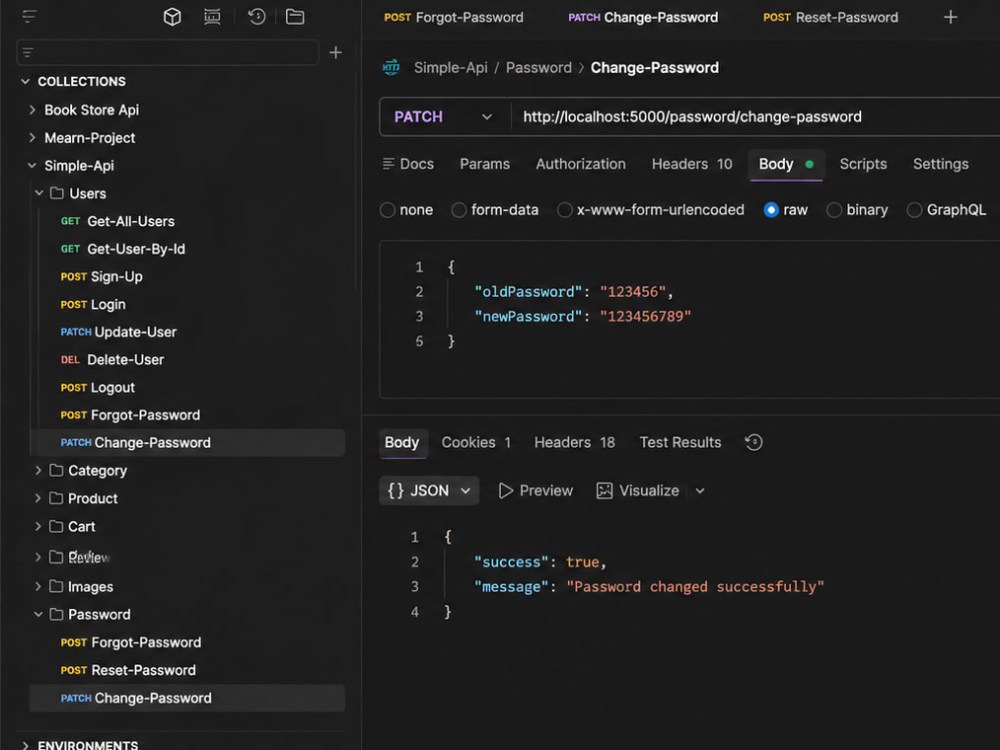
Task: Open the response Cookies tab
Action: pos(476,442)
